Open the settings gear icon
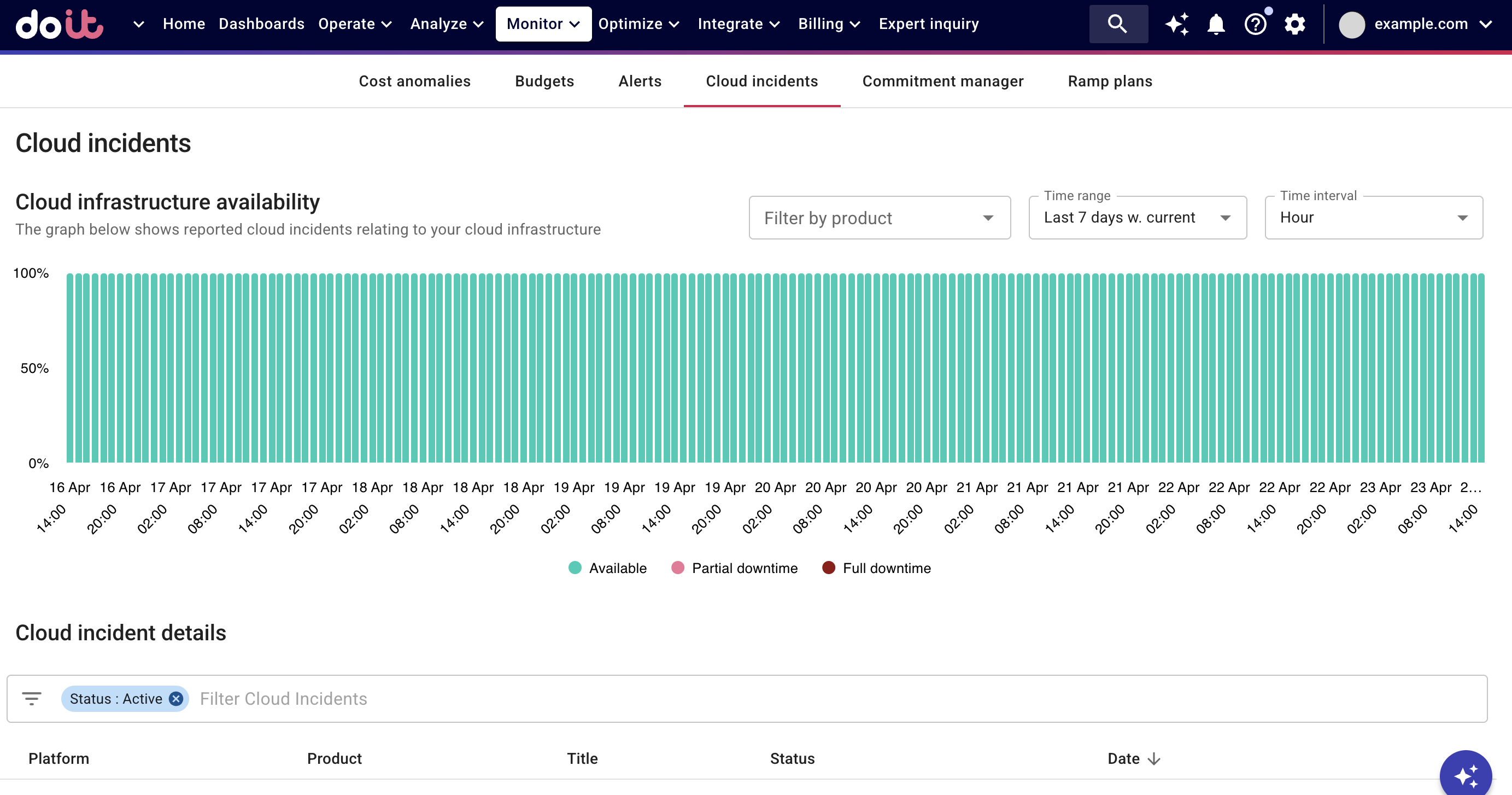Screen dimensions: 1512x795 1295,24
